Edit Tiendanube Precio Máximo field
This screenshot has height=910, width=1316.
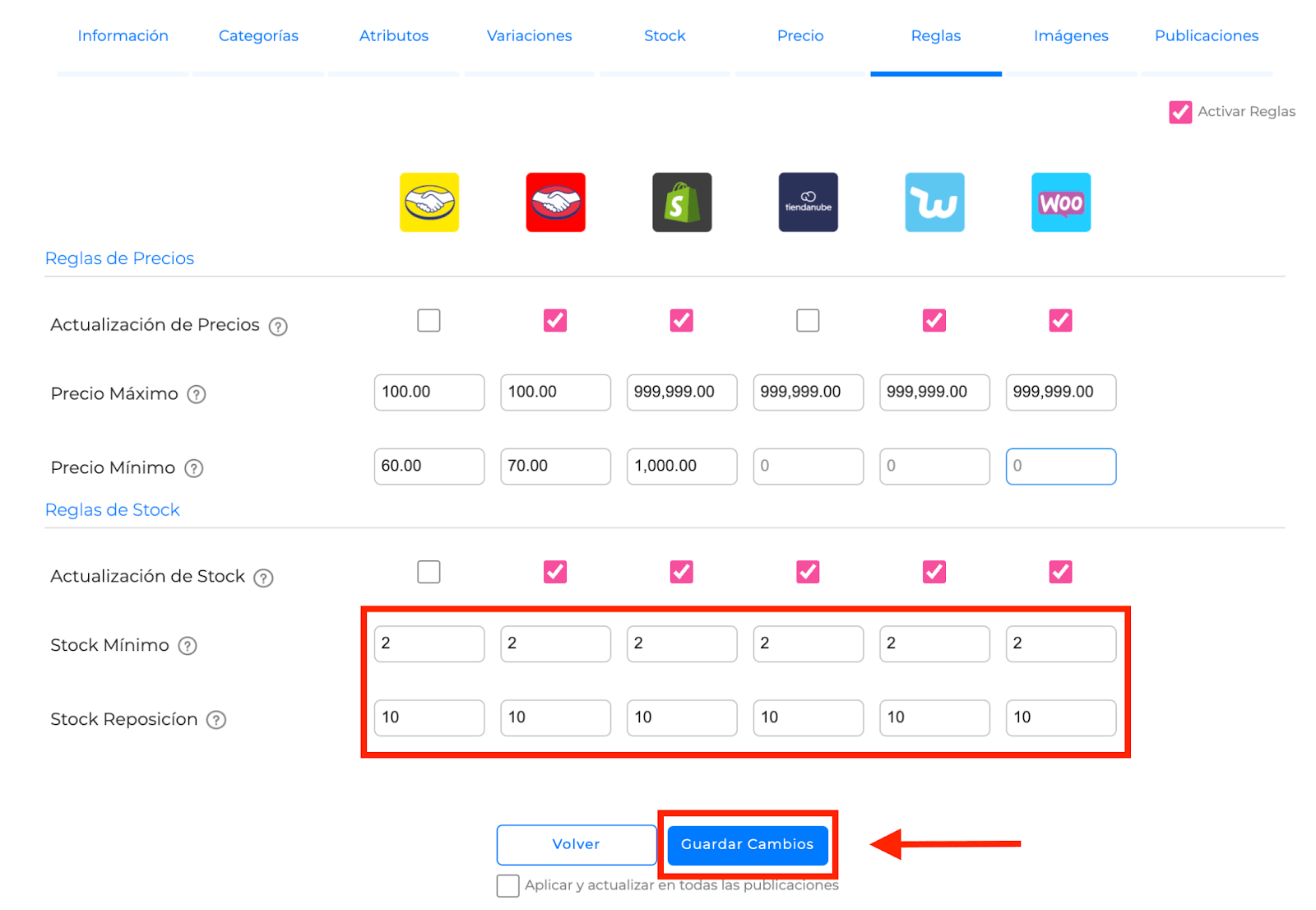[809, 392]
